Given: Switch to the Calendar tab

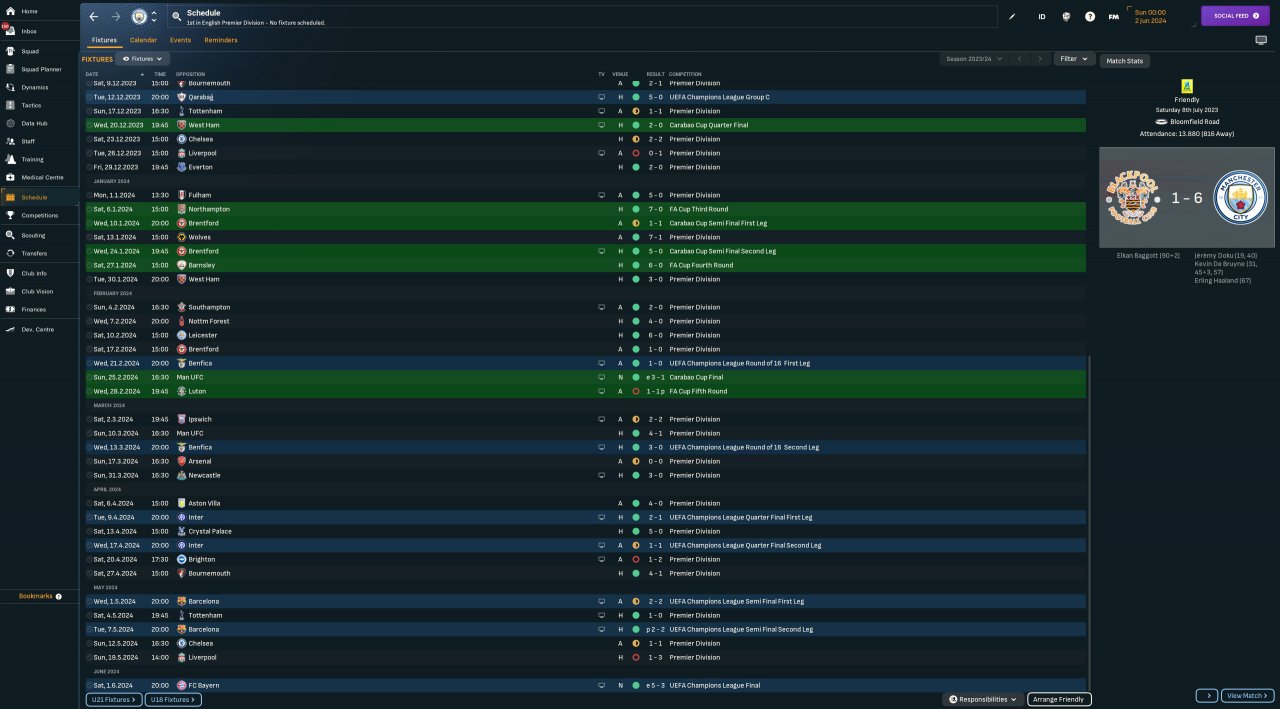Looking at the screenshot, I should coord(143,40).
